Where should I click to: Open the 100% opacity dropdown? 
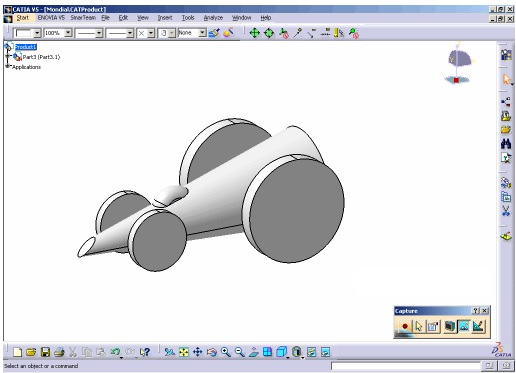click(68, 33)
